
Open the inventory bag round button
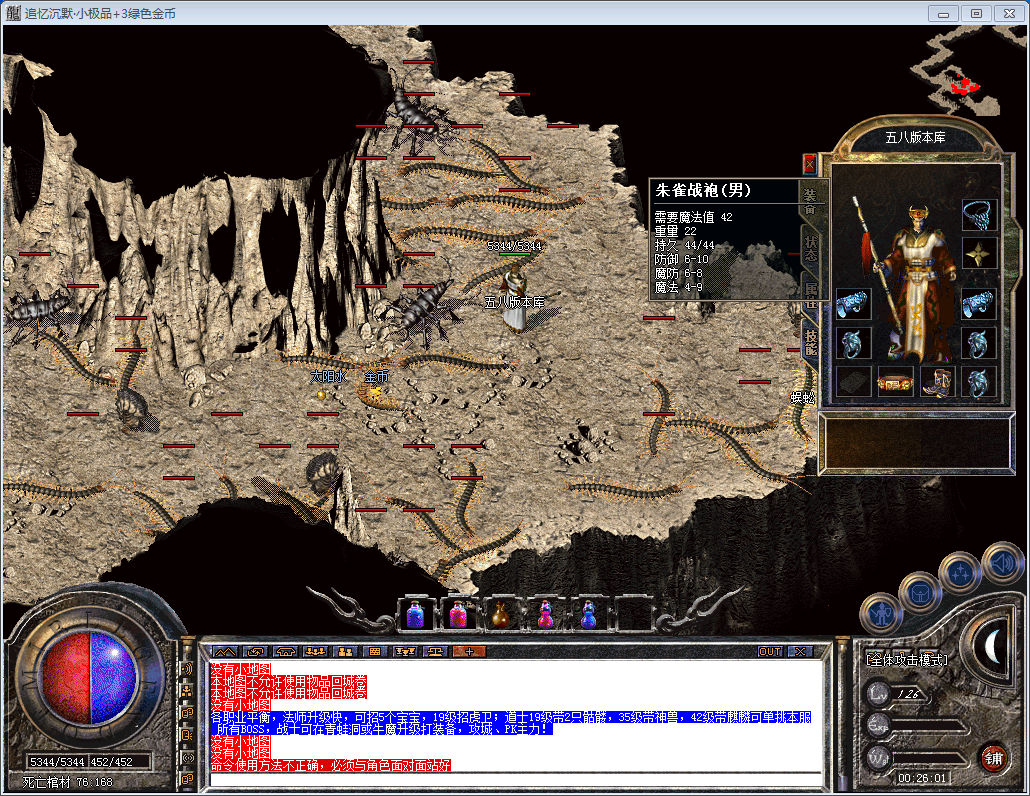[918, 593]
